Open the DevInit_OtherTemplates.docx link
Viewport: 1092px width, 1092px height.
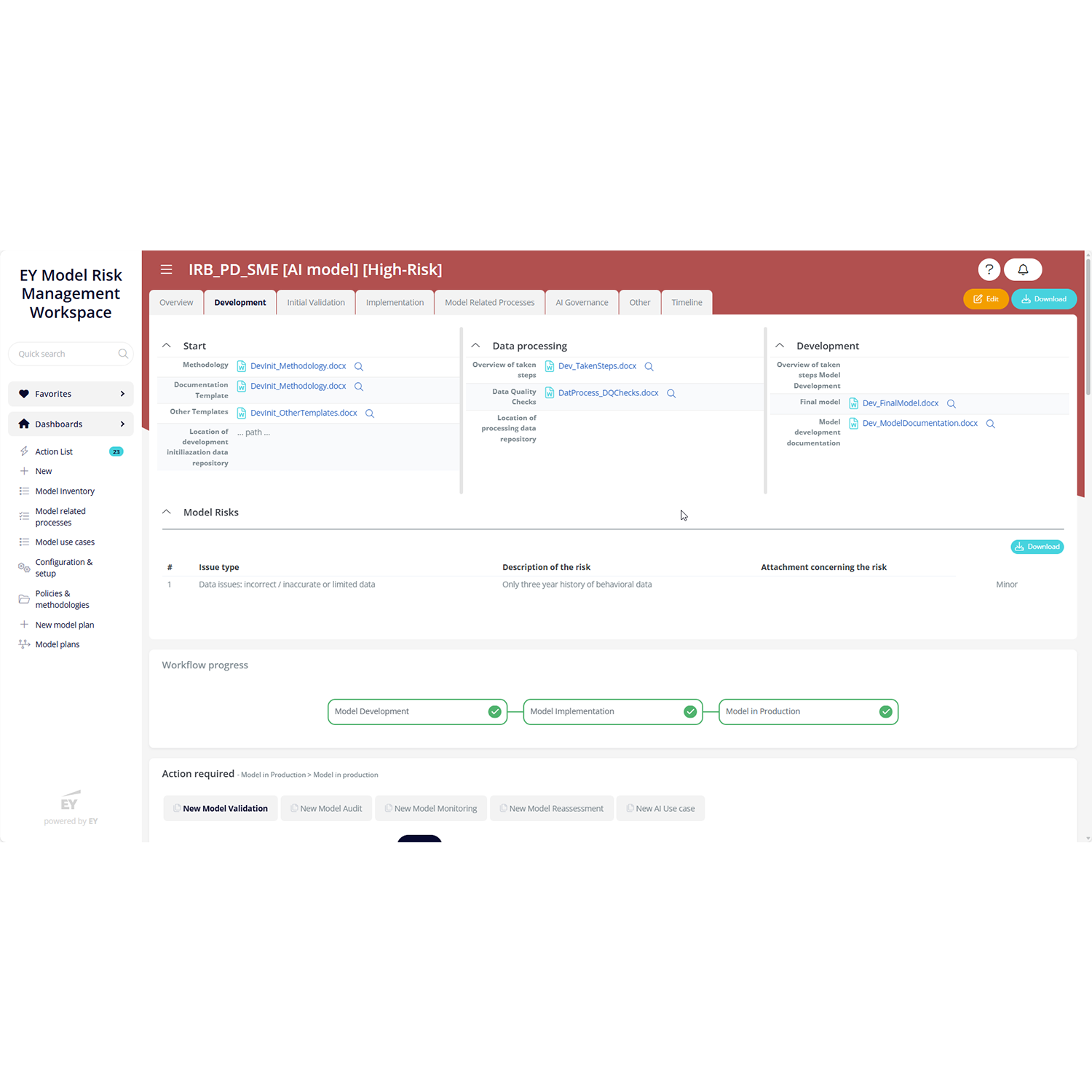pos(304,414)
